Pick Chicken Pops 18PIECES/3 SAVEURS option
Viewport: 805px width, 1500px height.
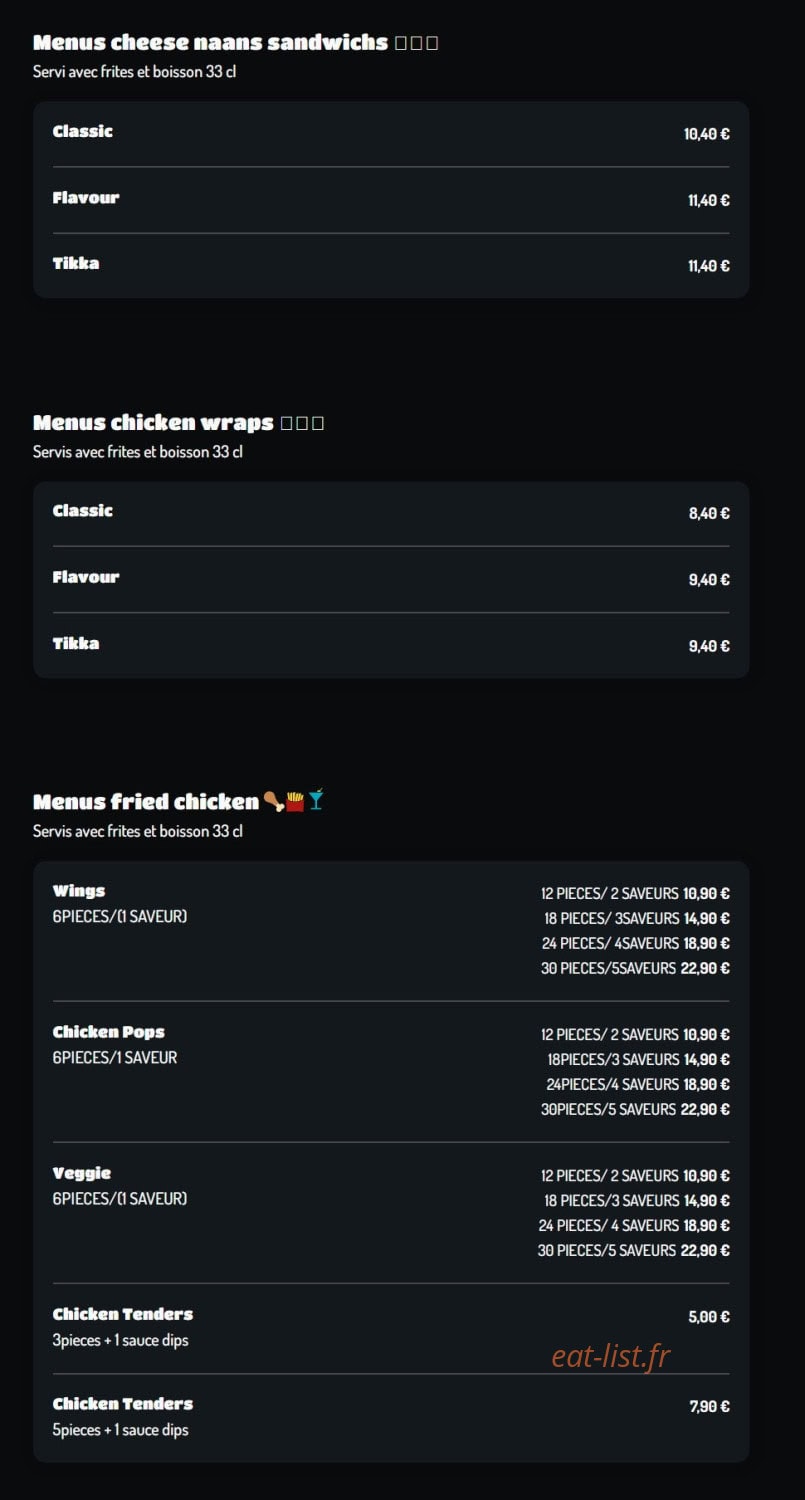638,1059
